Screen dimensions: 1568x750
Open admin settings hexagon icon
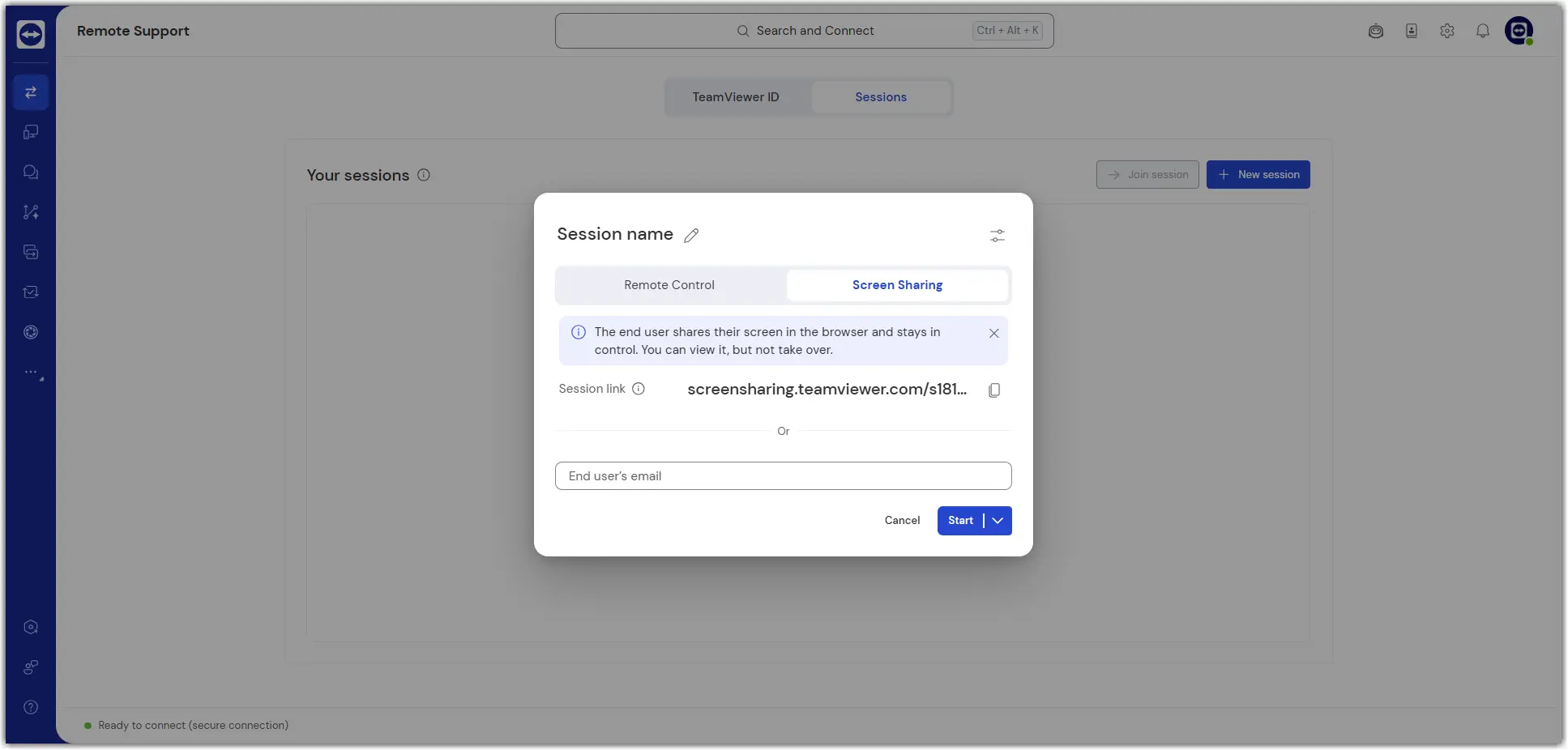tap(31, 627)
